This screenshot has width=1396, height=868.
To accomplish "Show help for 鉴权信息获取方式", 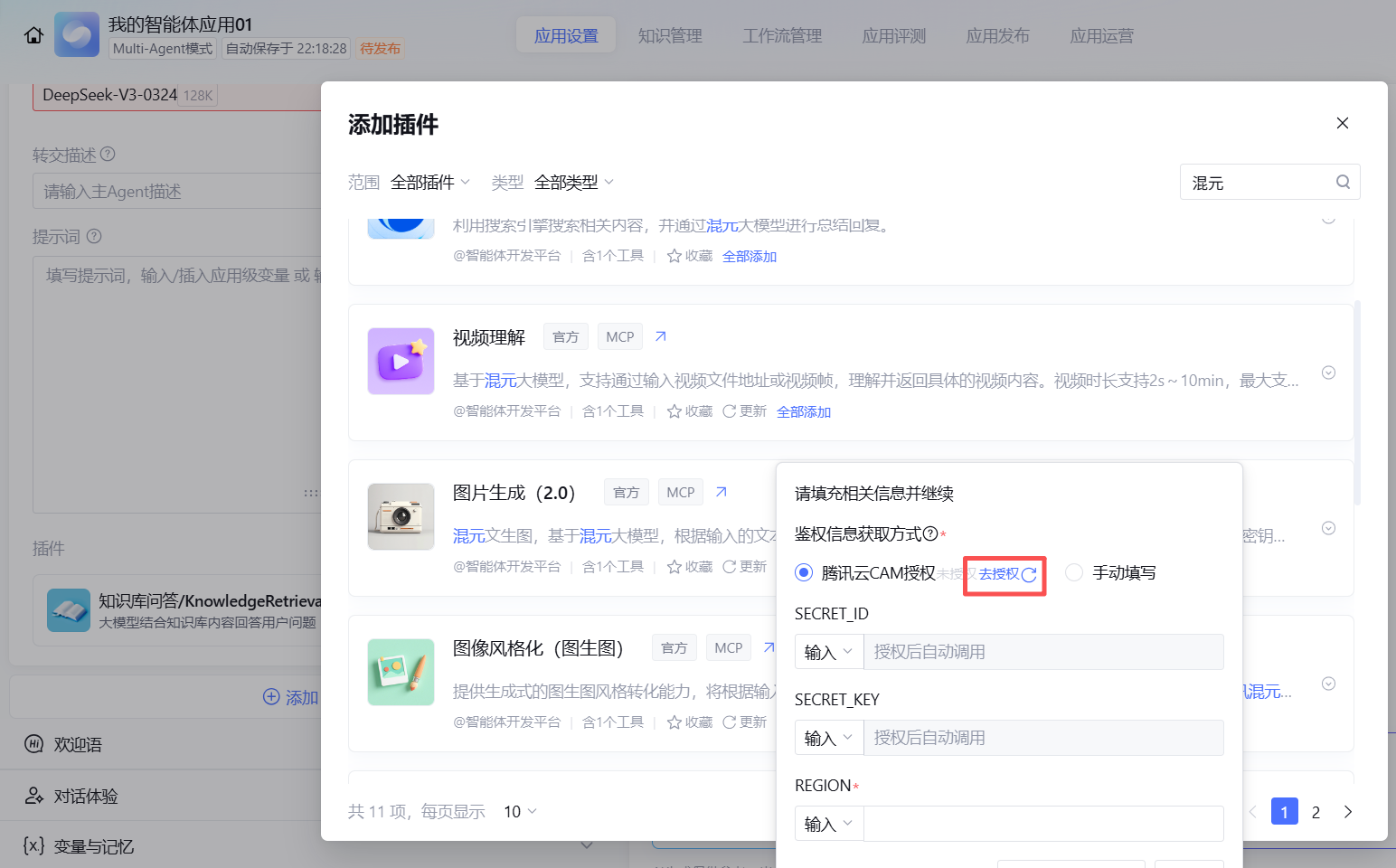I will 930,534.
